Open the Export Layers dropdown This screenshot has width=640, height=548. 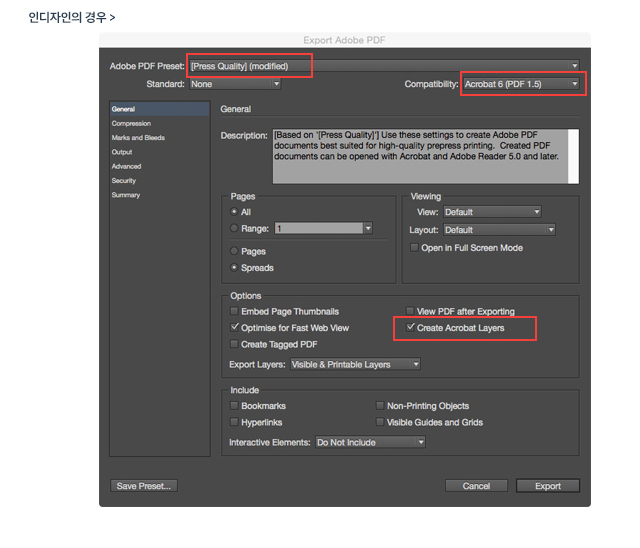click(x=355, y=364)
